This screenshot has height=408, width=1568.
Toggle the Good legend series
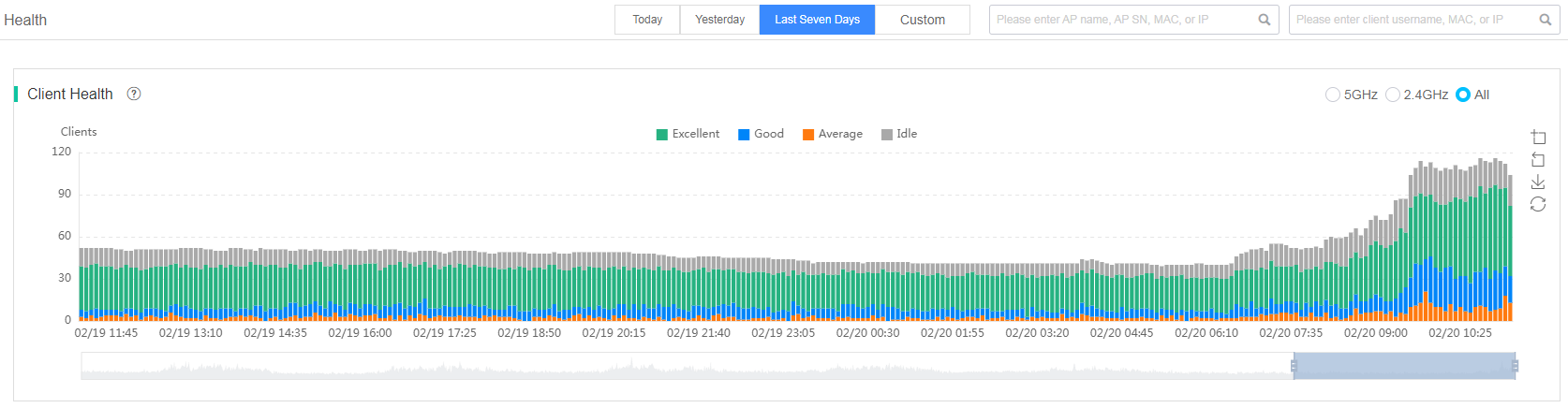point(761,134)
